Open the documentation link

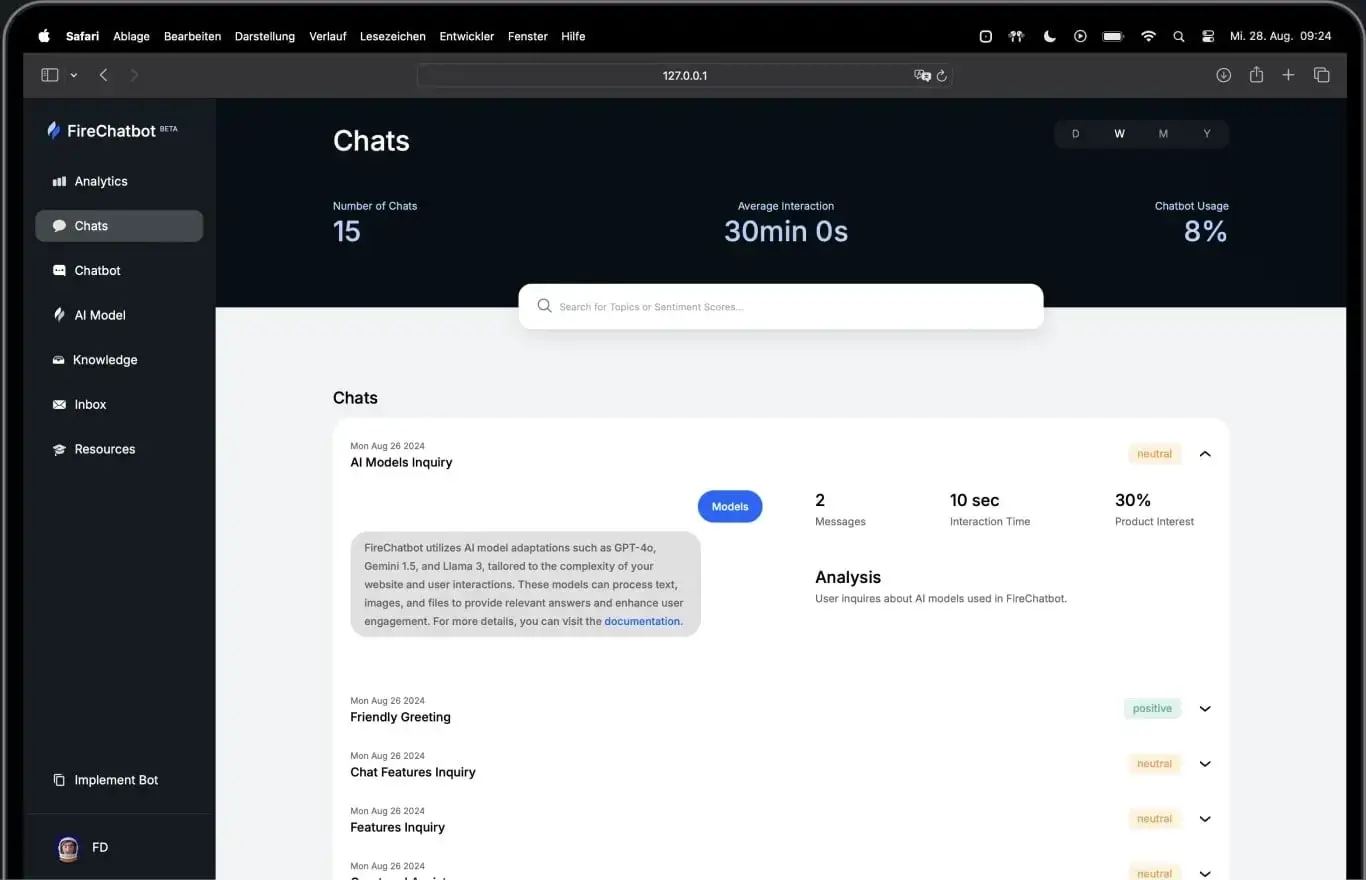point(642,621)
